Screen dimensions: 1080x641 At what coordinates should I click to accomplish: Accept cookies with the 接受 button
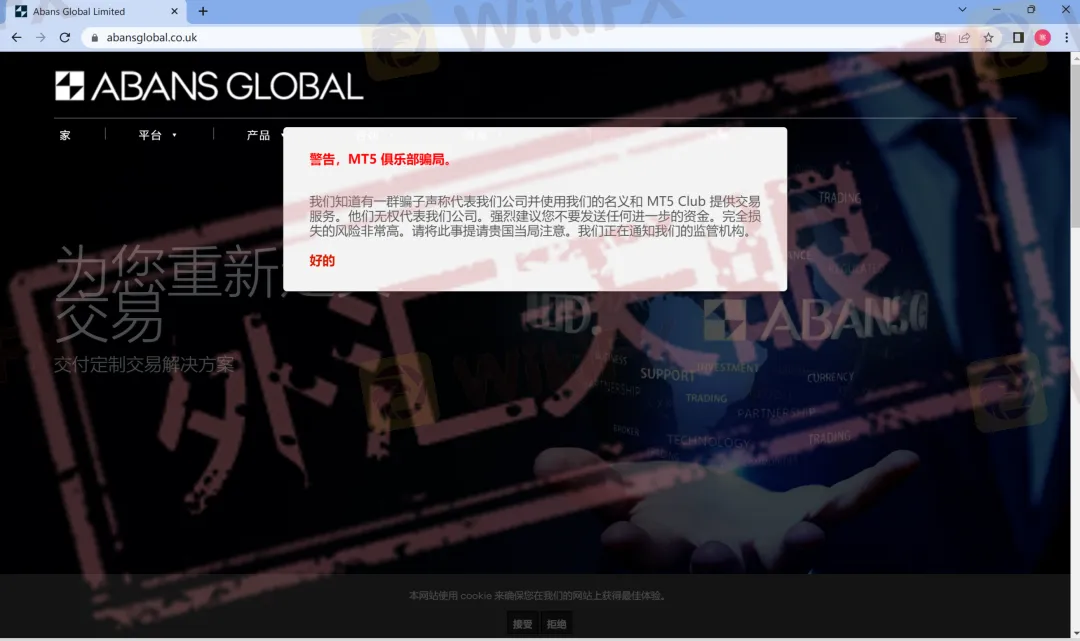[x=523, y=624]
